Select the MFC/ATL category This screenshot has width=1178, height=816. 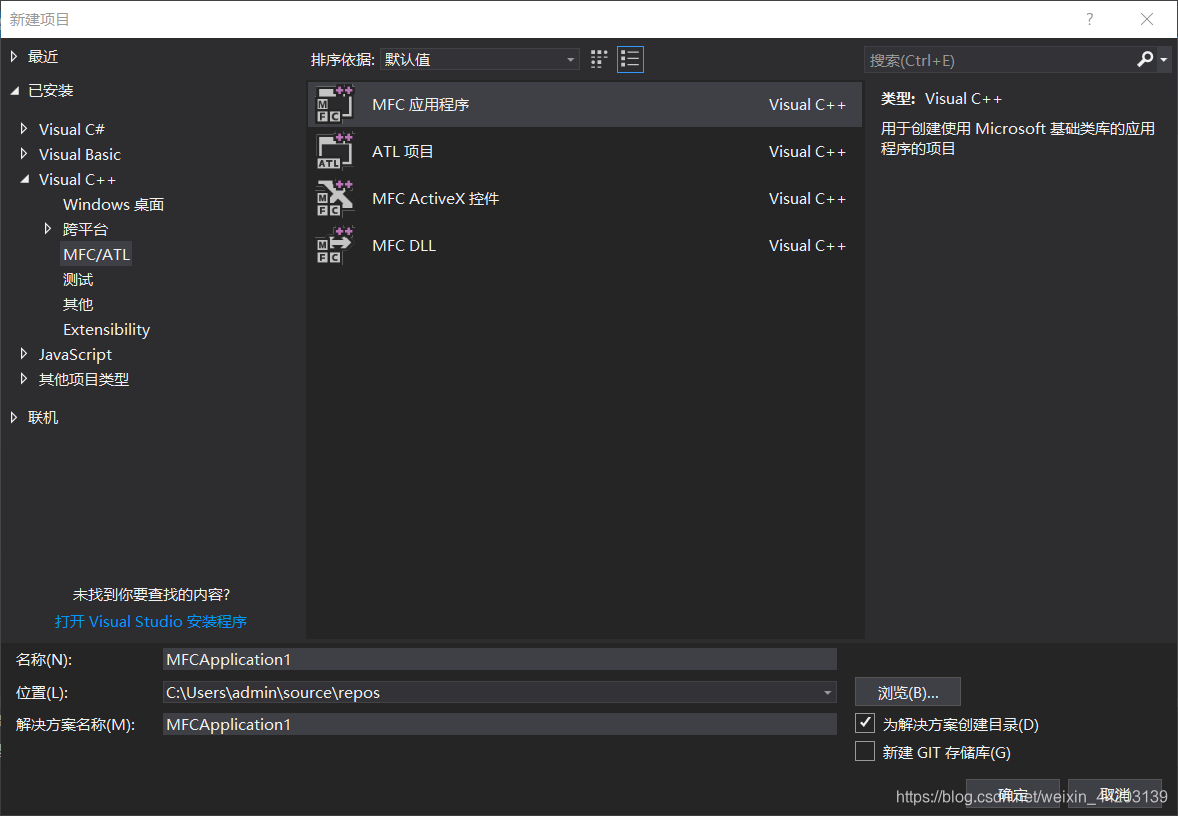click(97, 254)
